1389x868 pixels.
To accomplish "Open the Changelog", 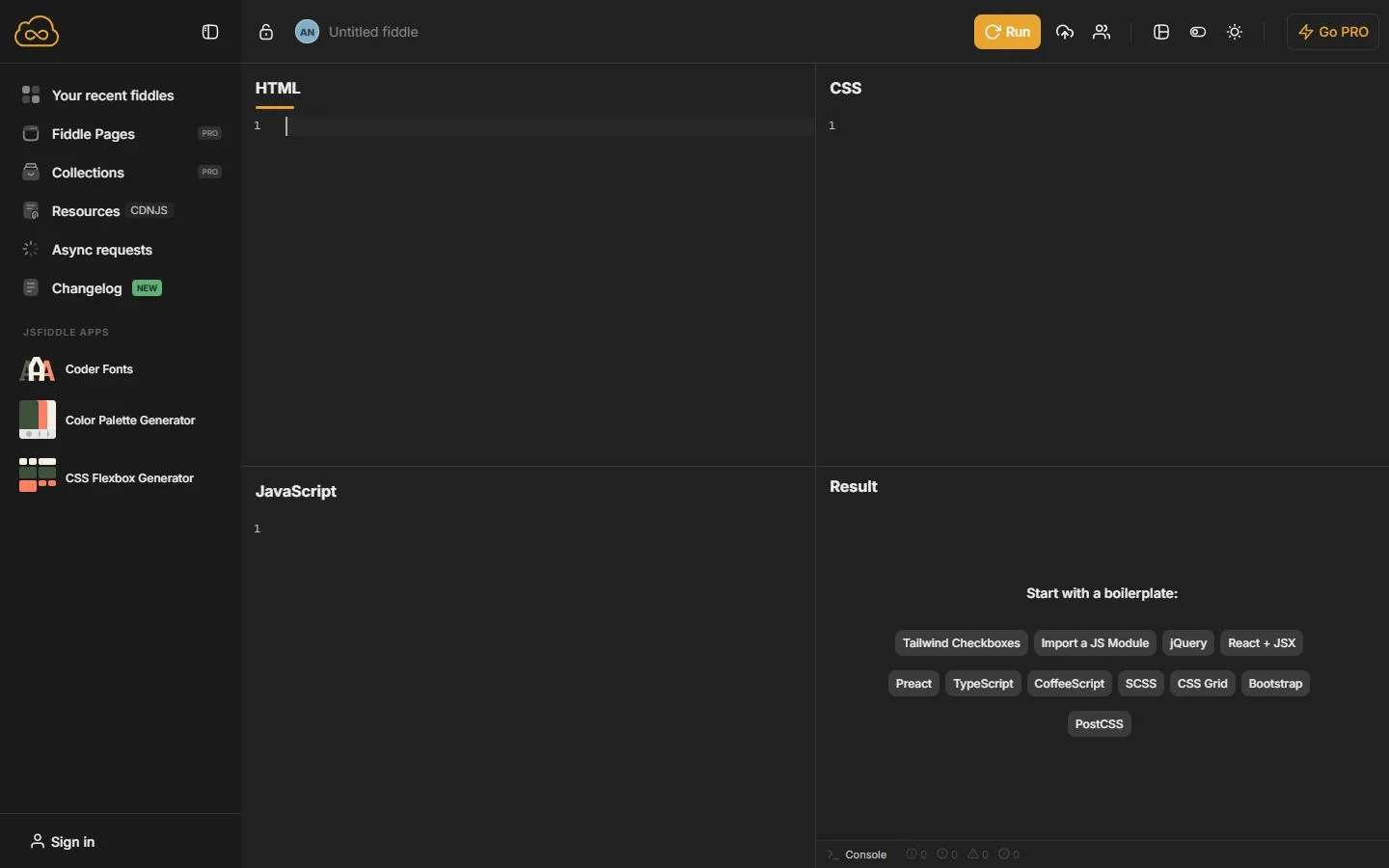I will [87, 288].
